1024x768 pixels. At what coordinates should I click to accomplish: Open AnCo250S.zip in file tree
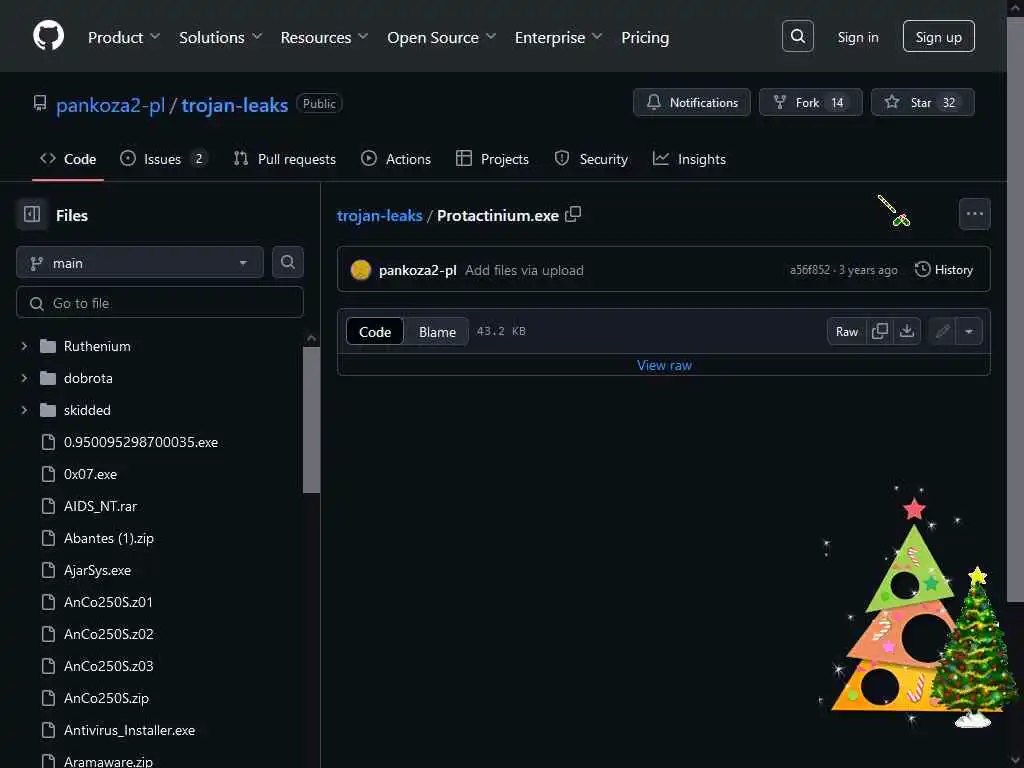coord(106,698)
